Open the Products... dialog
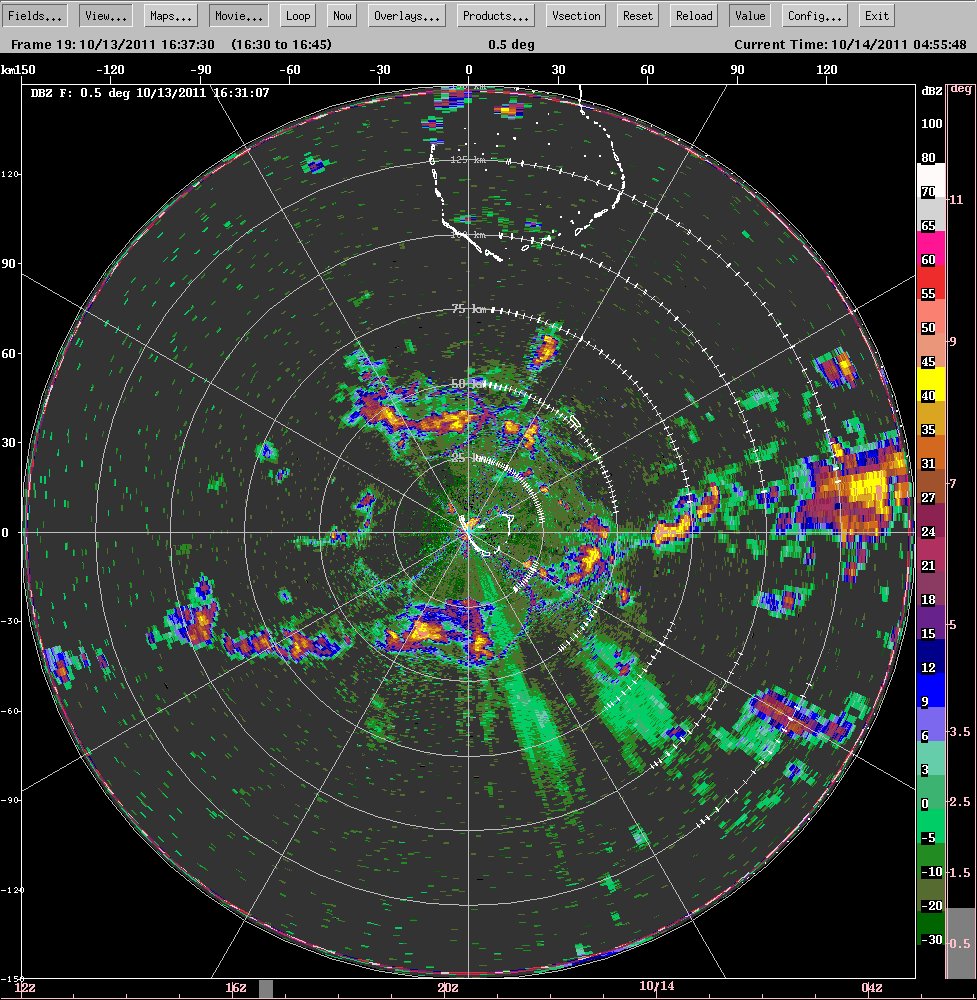This screenshot has width=977, height=1000. (x=496, y=16)
